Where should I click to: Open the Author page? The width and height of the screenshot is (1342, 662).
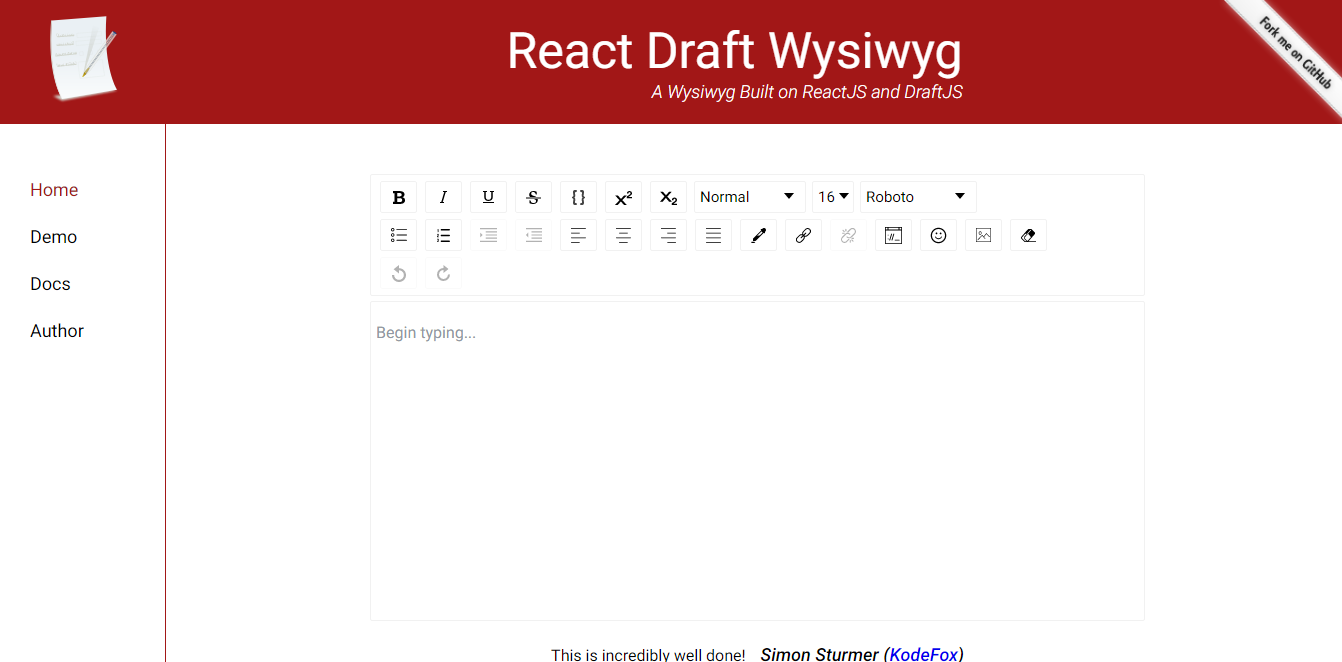click(57, 331)
